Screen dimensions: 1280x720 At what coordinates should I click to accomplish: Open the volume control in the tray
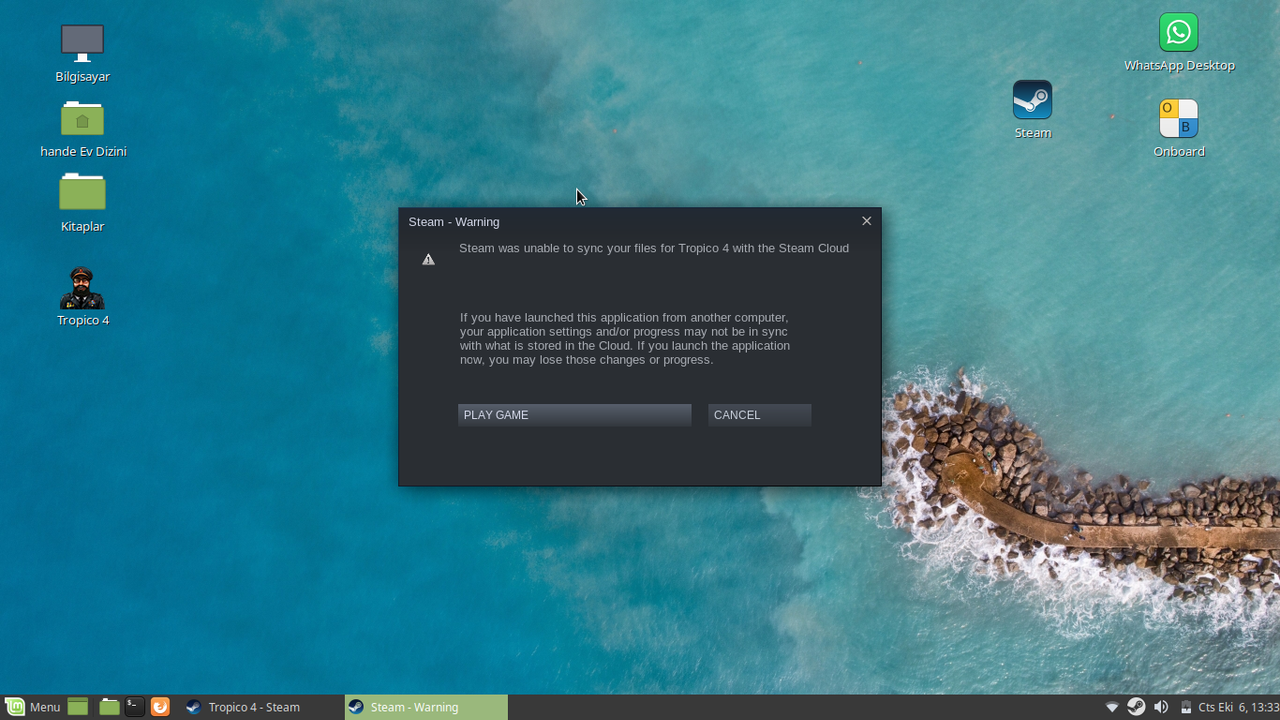[1161, 707]
